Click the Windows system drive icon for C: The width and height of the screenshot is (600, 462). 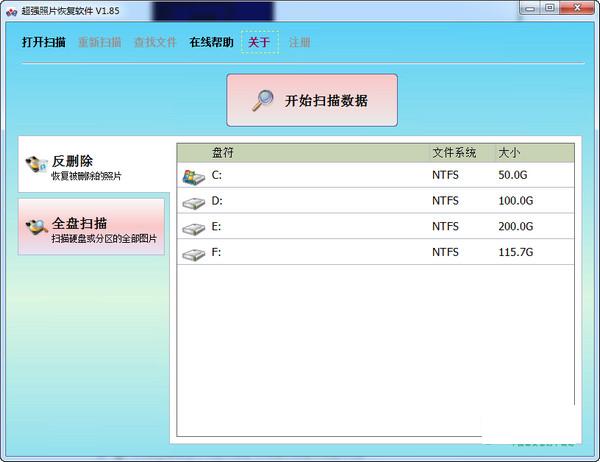click(x=193, y=176)
